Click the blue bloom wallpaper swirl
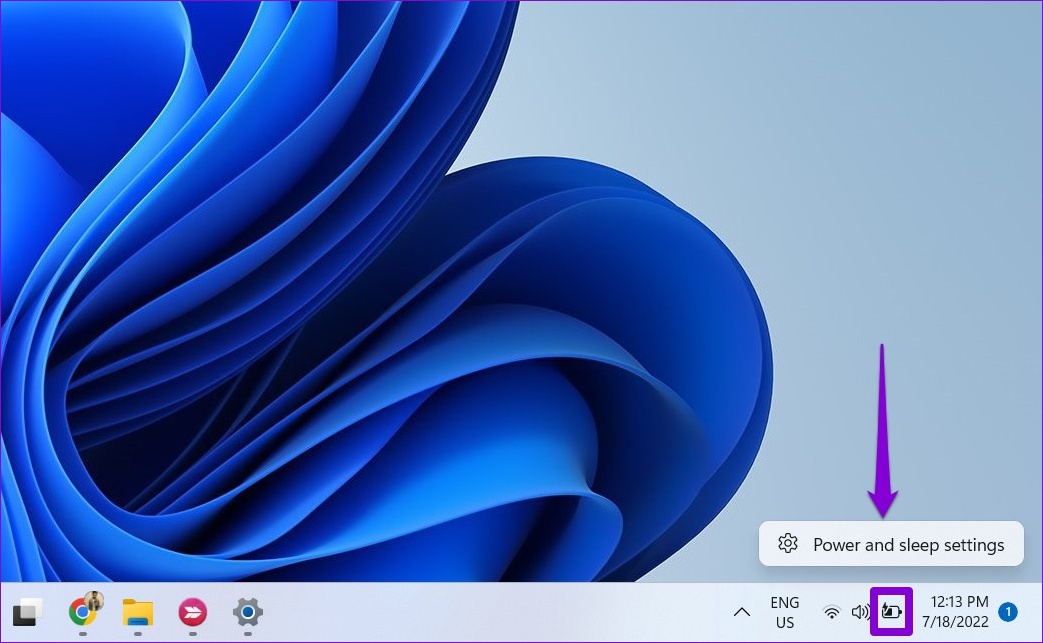Image resolution: width=1043 pixels, height=643 pixels. [x=400, y=350]
